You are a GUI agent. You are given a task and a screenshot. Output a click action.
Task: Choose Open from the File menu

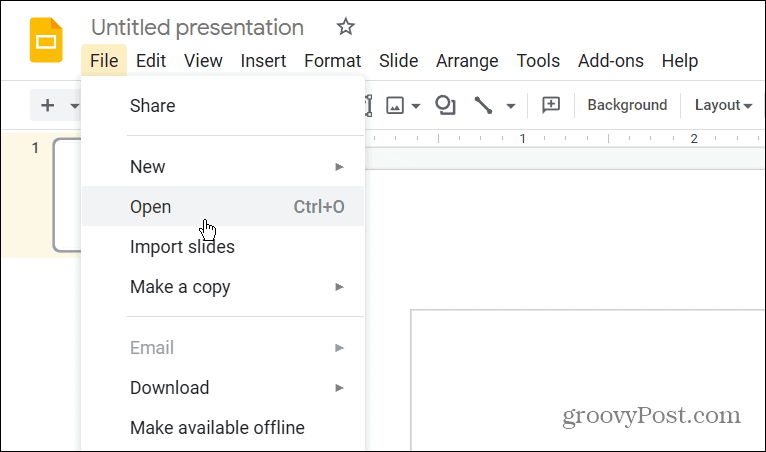tap(150, 207)
